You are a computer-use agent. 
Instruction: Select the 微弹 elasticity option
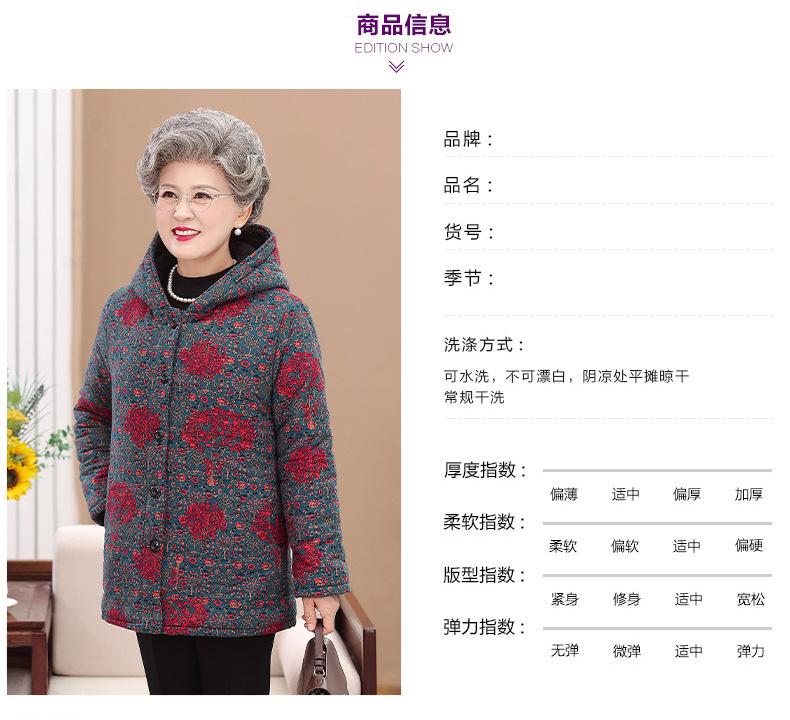626,651
